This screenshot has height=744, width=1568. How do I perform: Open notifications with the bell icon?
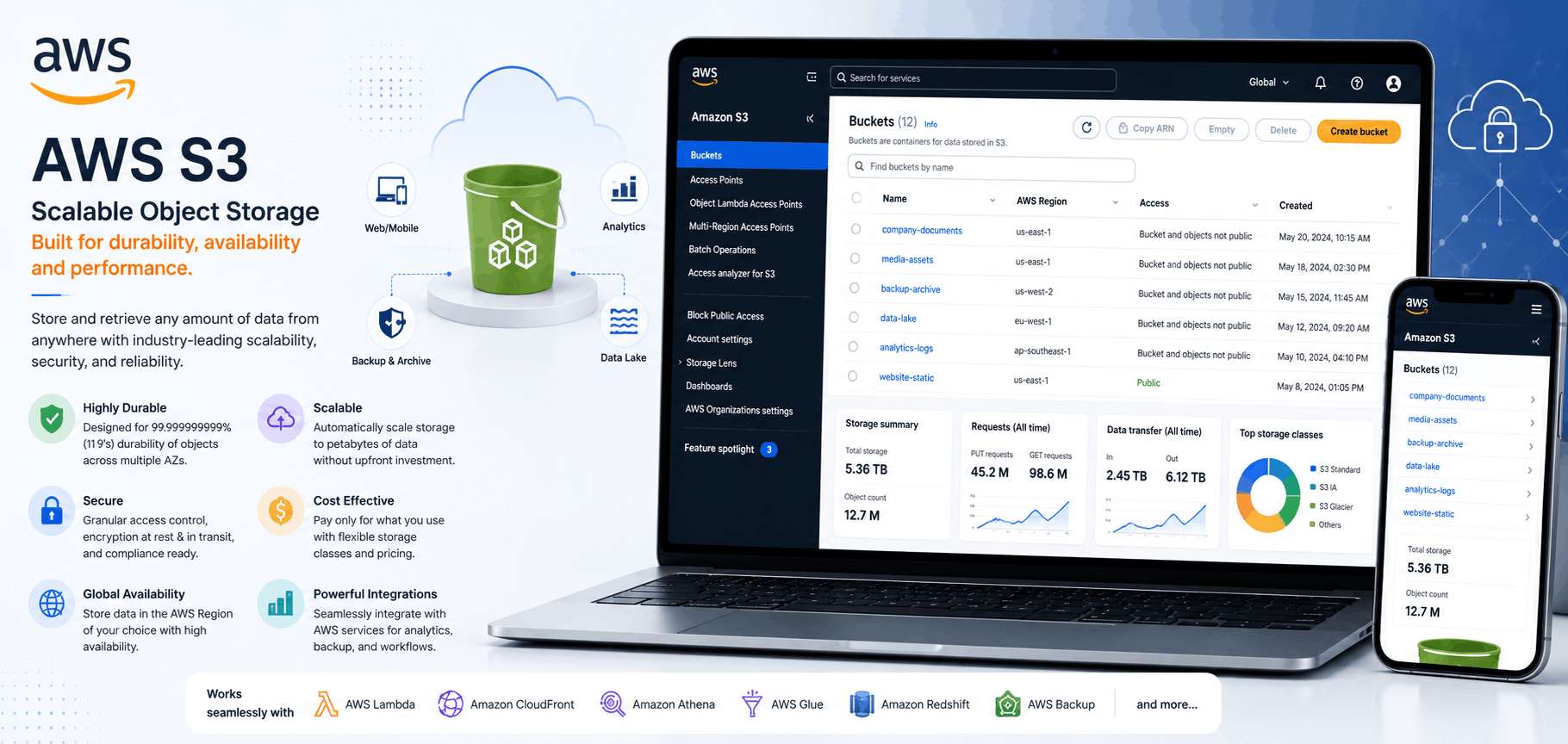1320,83
